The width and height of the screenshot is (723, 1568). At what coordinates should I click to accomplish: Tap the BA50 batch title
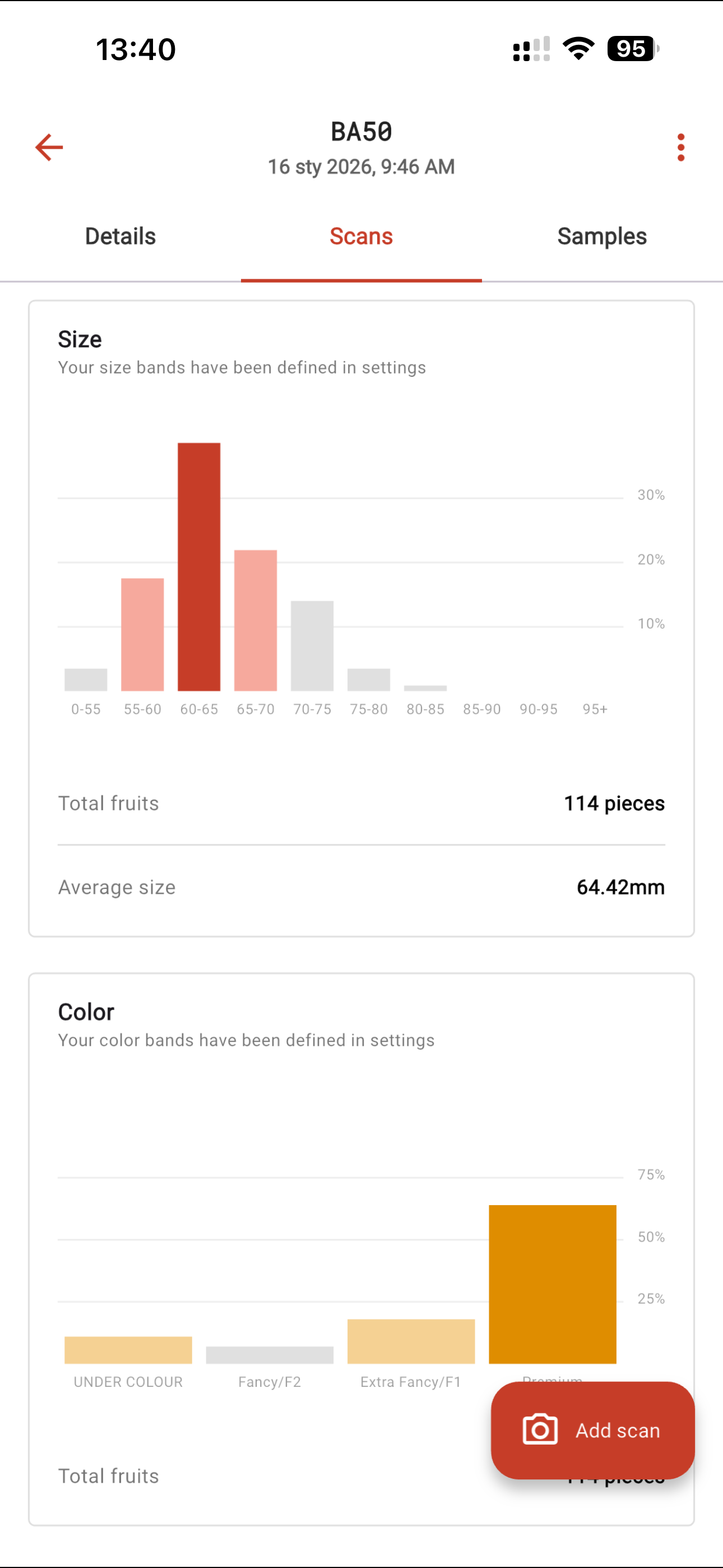pos(361,132)
